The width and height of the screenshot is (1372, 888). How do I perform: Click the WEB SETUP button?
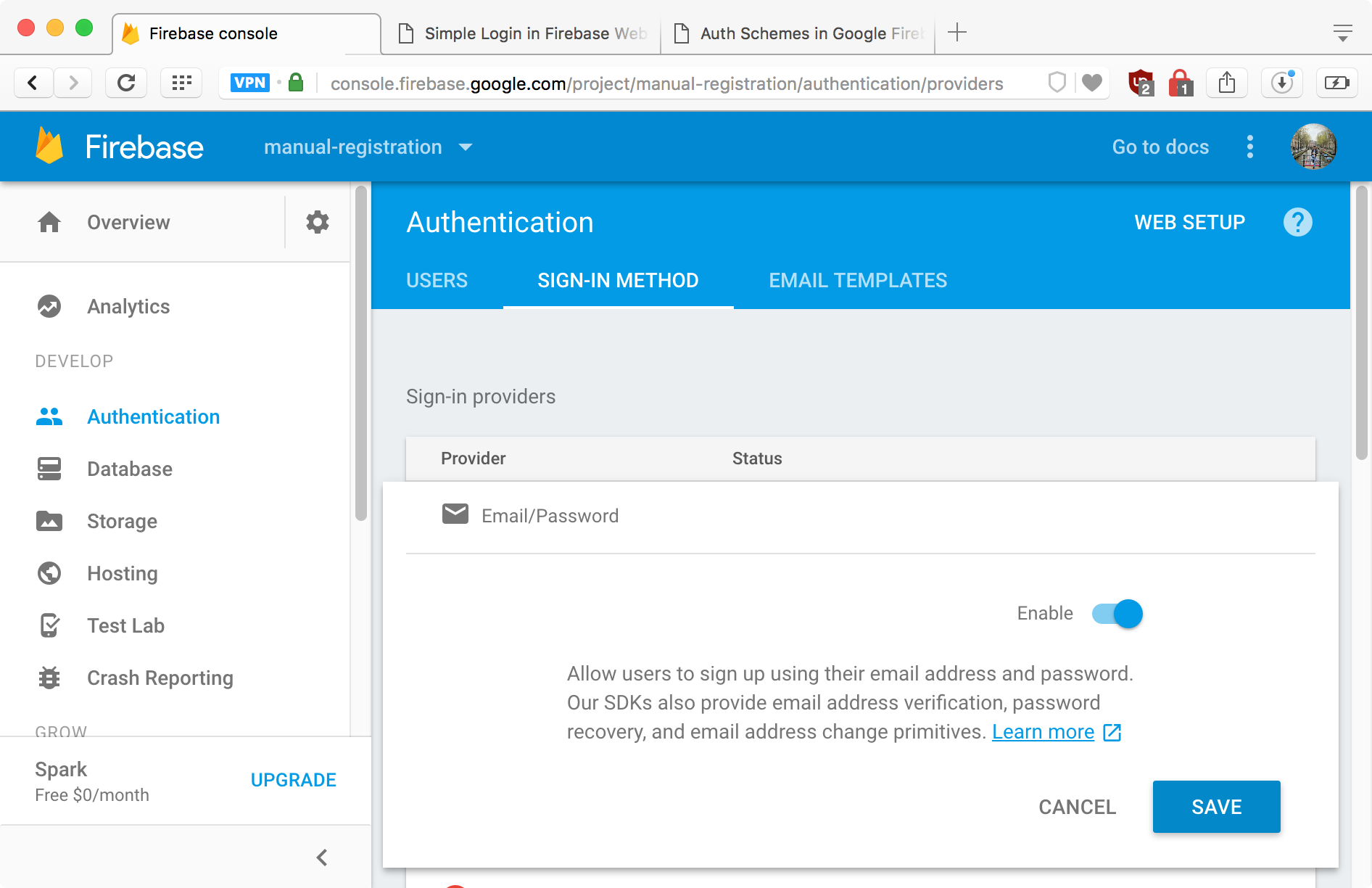[x=1190, y=222]
